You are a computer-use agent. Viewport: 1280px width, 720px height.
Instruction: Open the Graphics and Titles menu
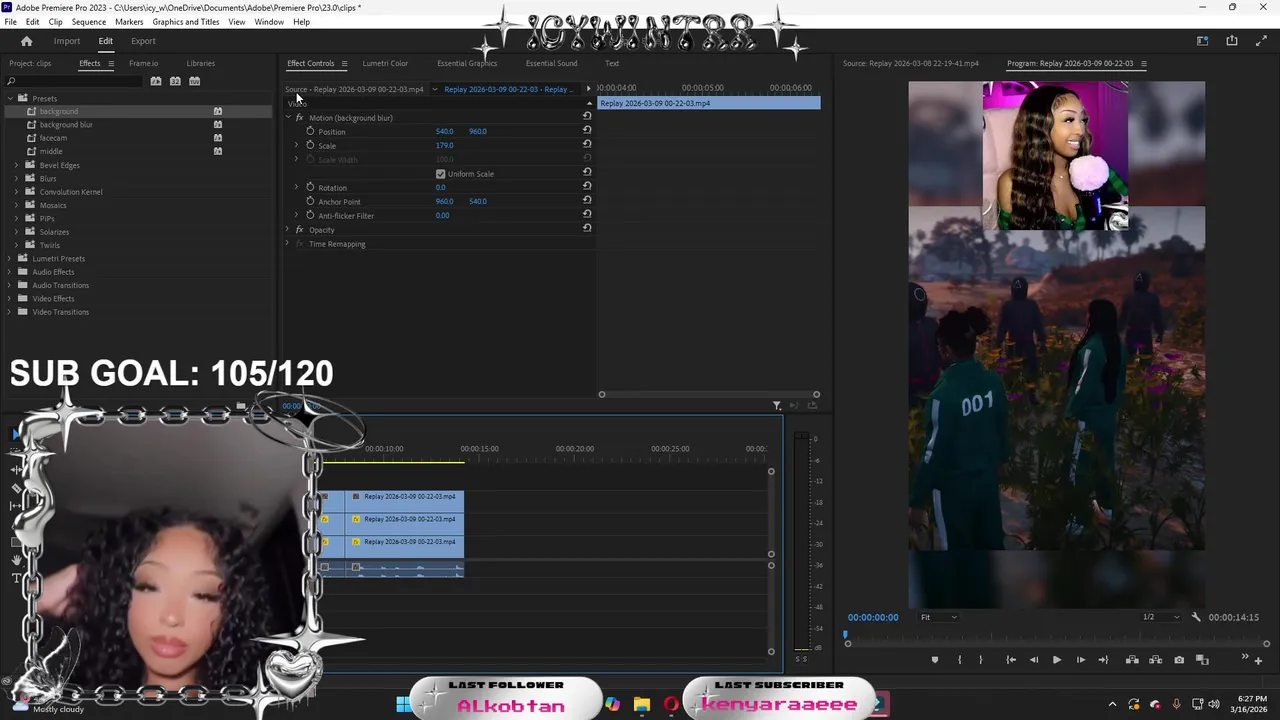(186, 22)
